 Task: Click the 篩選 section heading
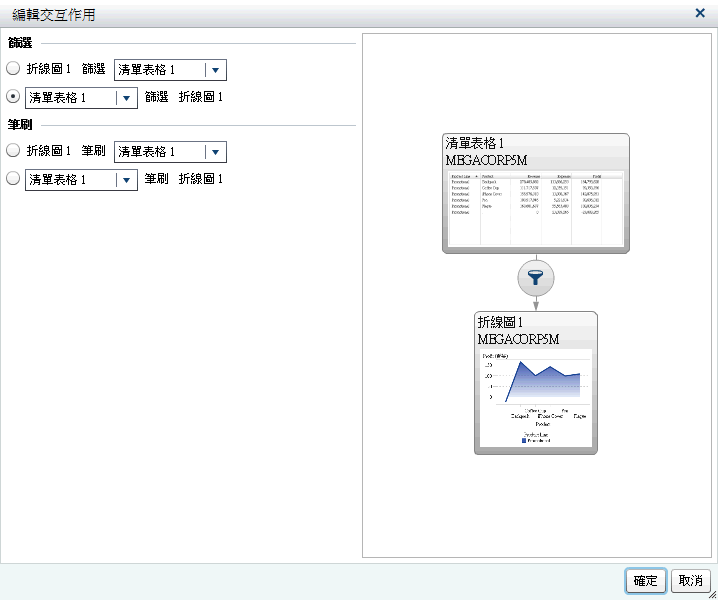click(x=20, y=43)
